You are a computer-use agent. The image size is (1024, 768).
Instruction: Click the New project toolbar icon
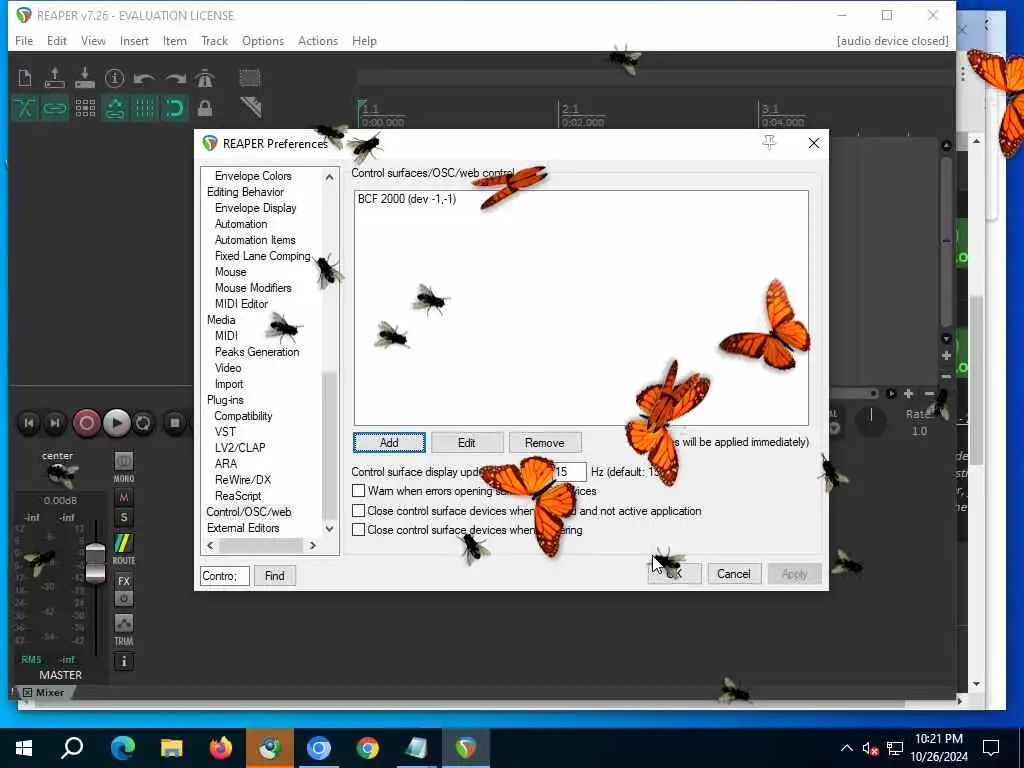click(25, 78)
